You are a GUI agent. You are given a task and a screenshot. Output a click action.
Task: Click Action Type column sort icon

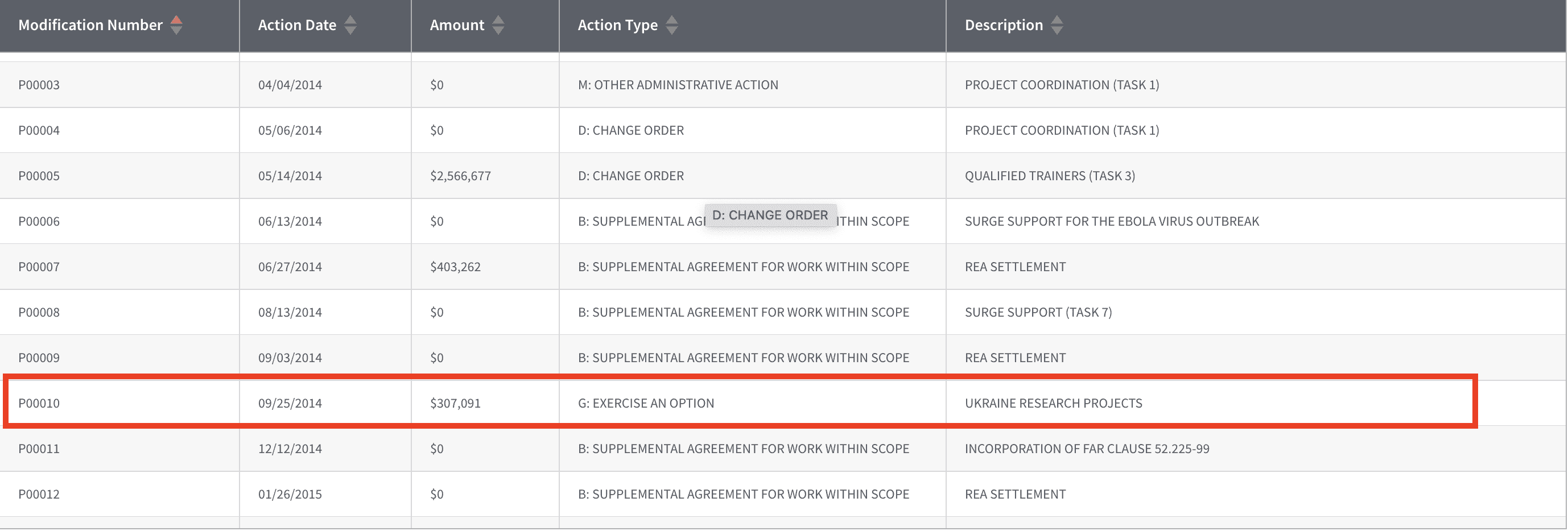[671, 25]
